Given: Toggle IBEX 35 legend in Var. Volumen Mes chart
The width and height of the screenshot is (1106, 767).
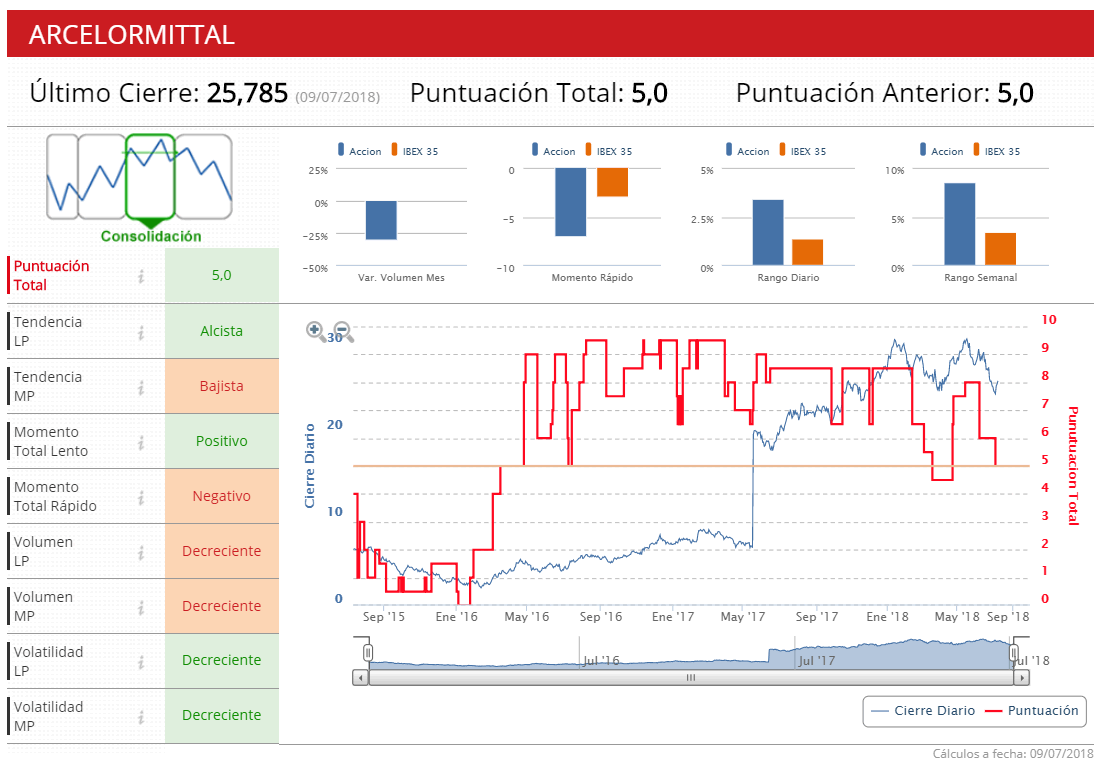Looking at the screenshot, I should coord(415,150).
